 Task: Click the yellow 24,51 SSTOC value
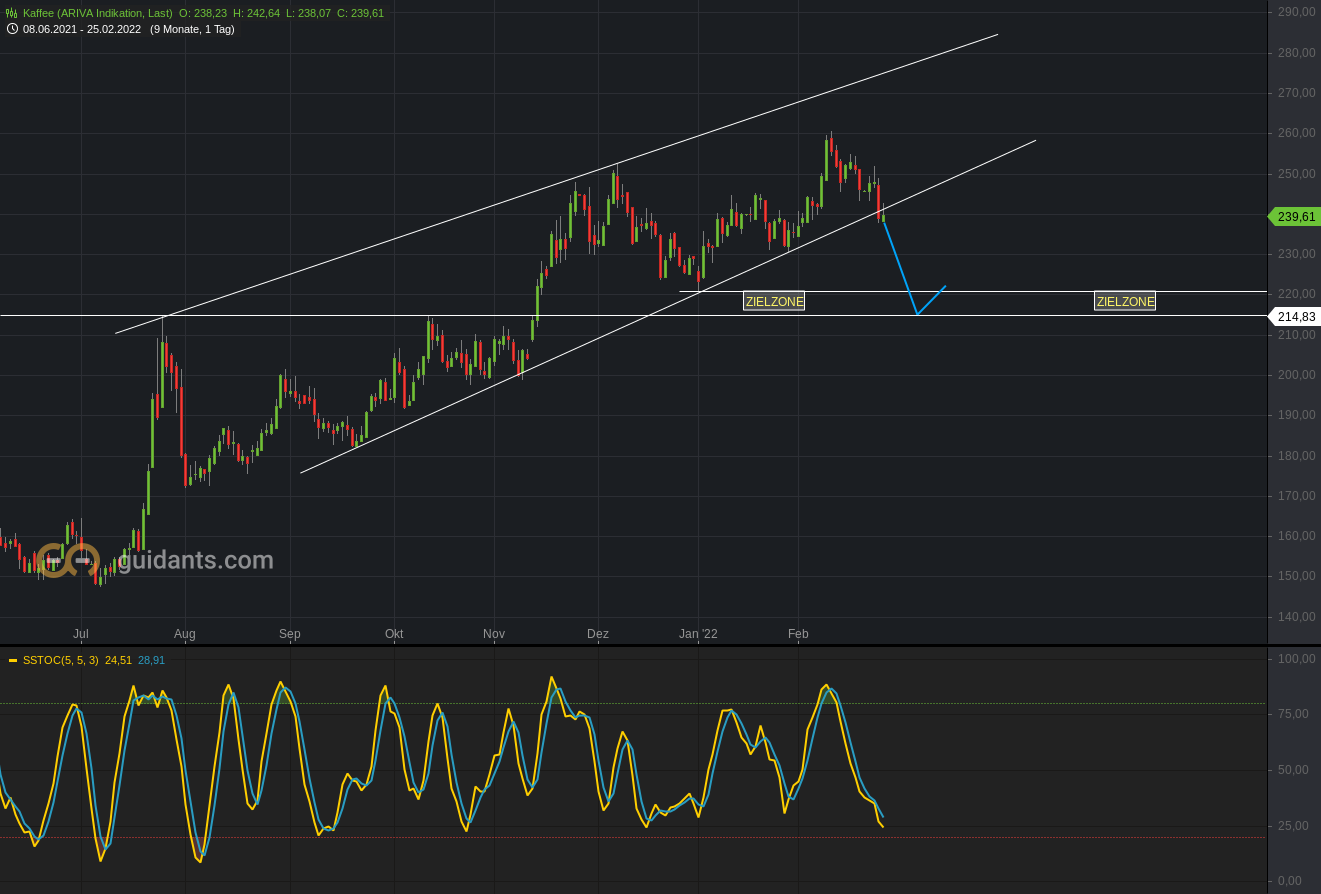[x=118, y=660]
